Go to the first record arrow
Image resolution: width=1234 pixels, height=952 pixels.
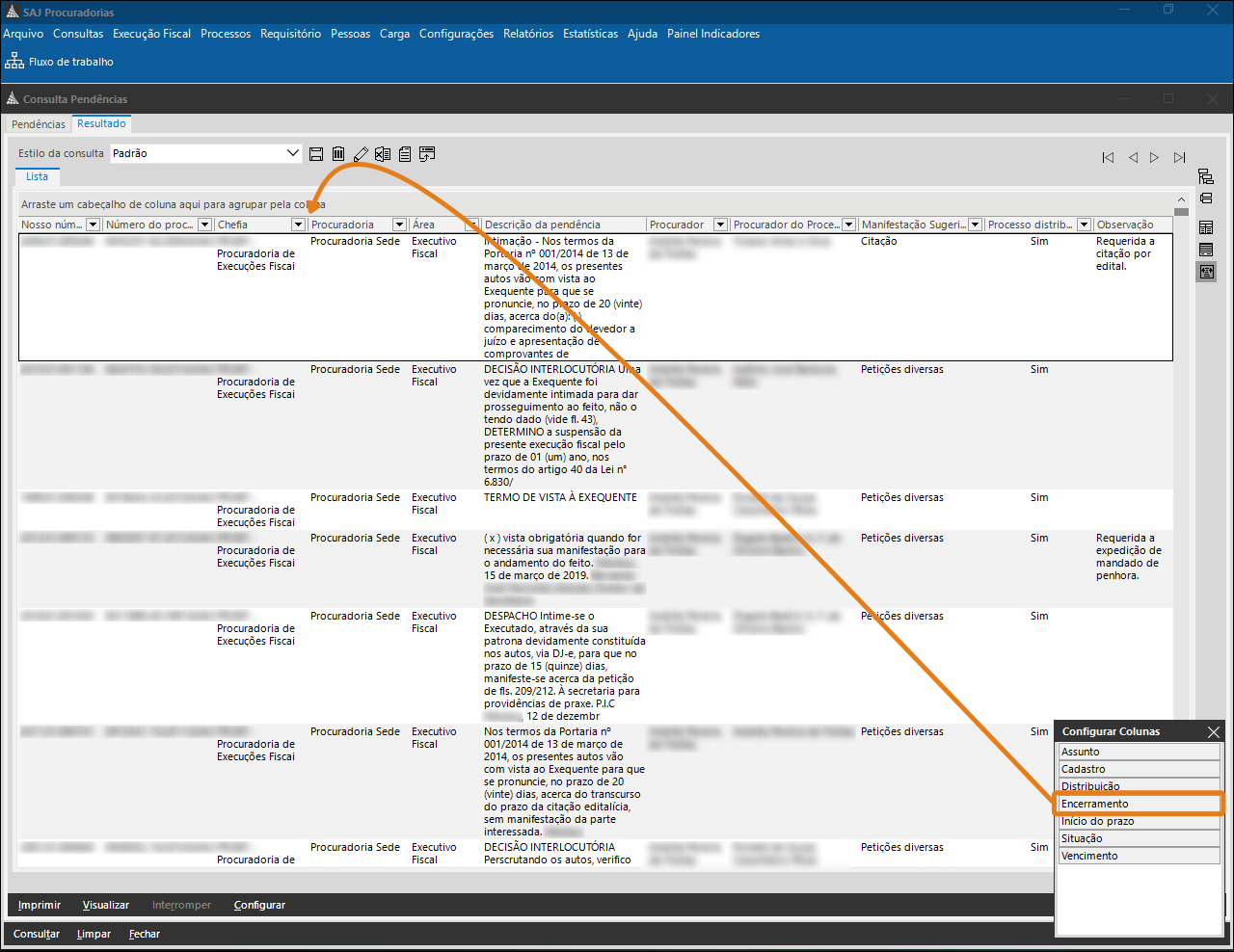tap(1108, 158)
